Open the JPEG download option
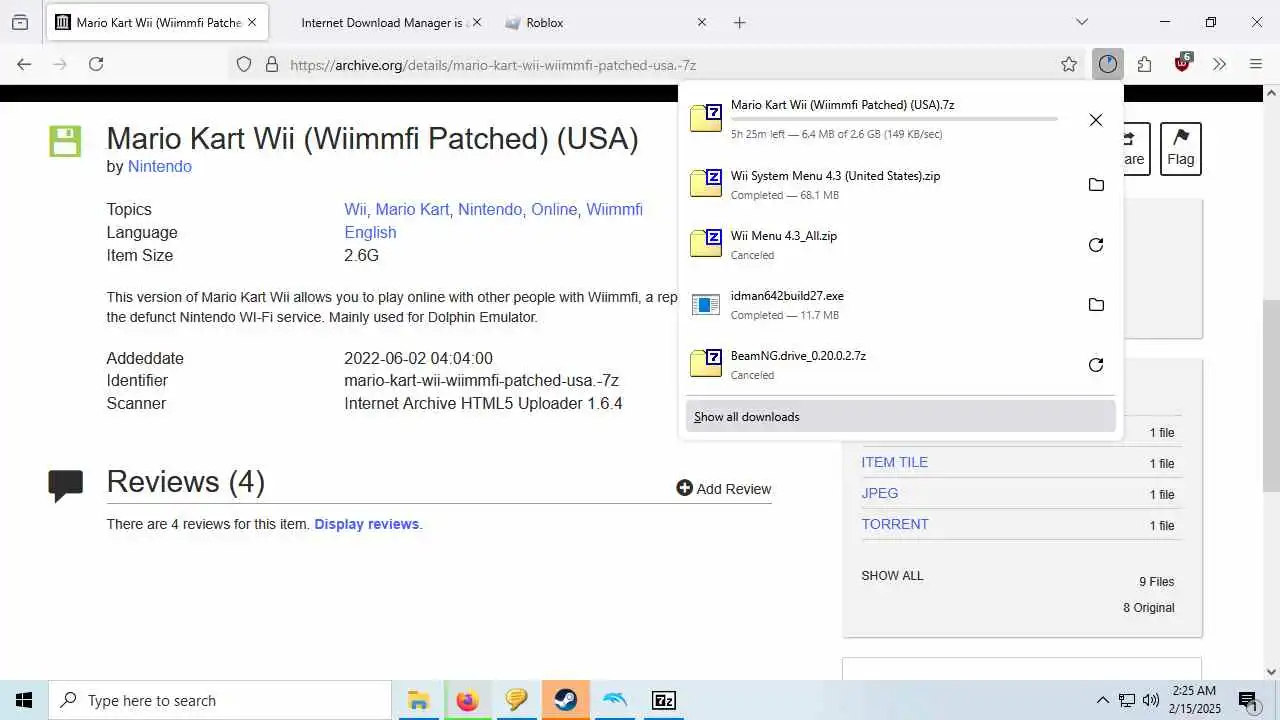The height and width of the screenshot is (720, 1280). [880, 493]
